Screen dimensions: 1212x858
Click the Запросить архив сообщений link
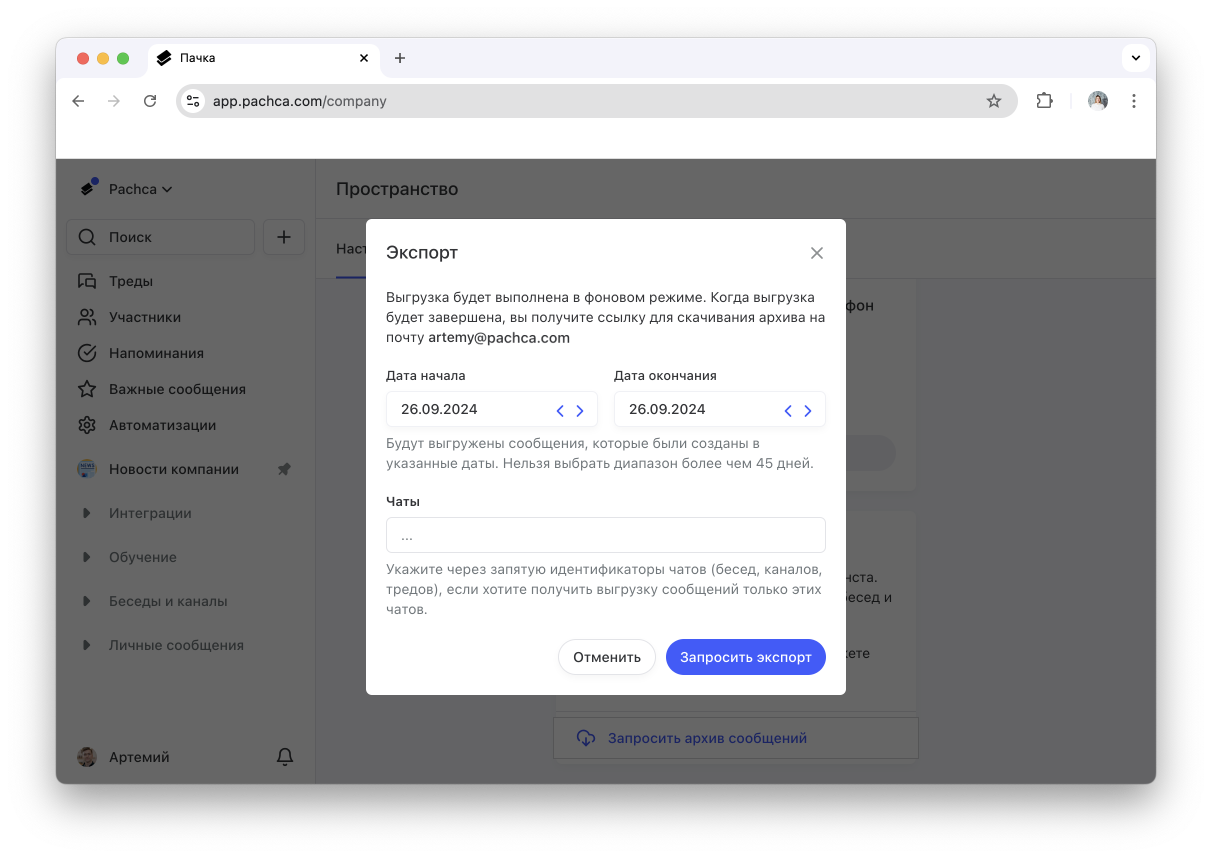[706, 738]
